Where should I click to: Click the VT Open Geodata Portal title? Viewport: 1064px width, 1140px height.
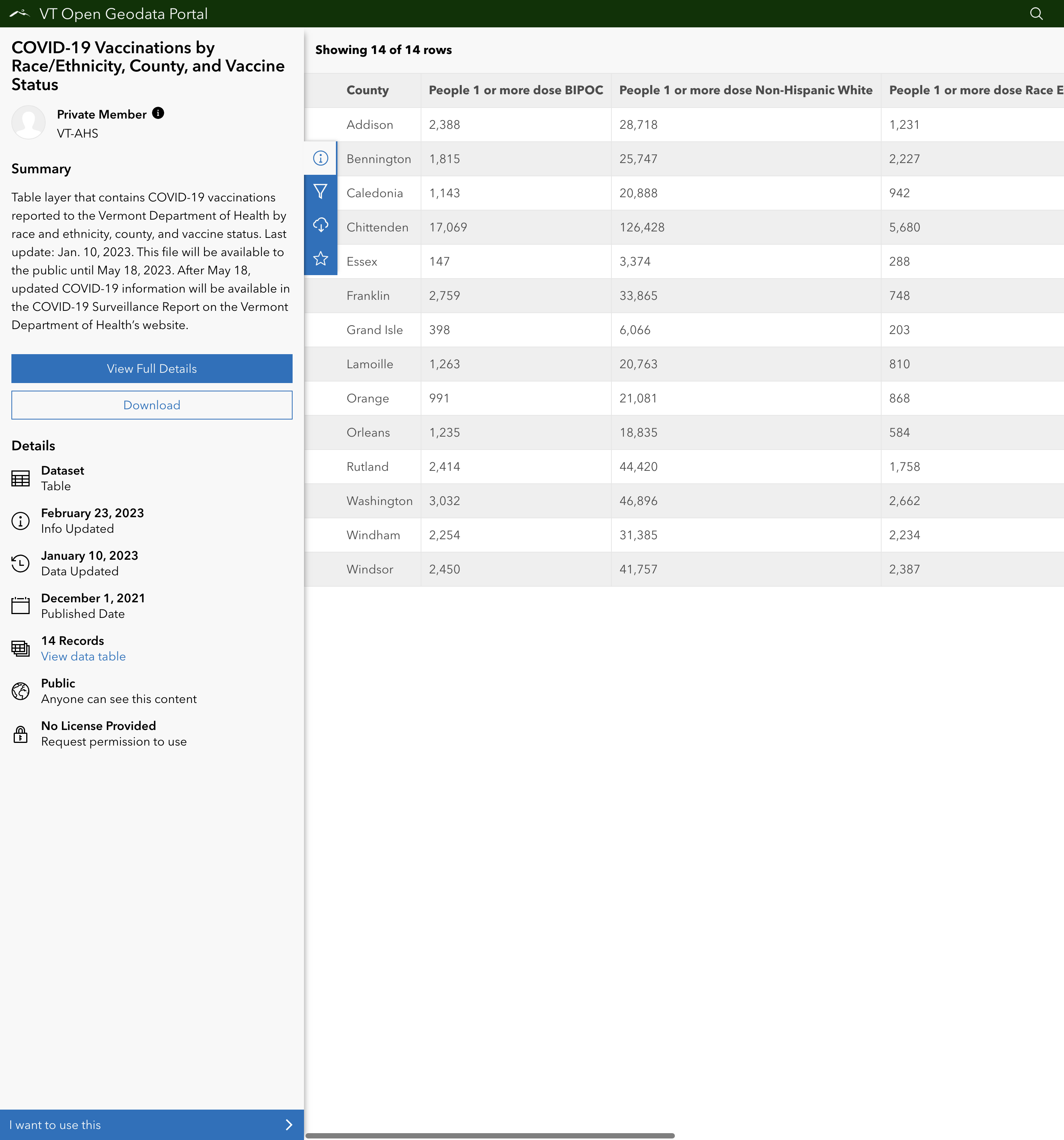(123, 14)
